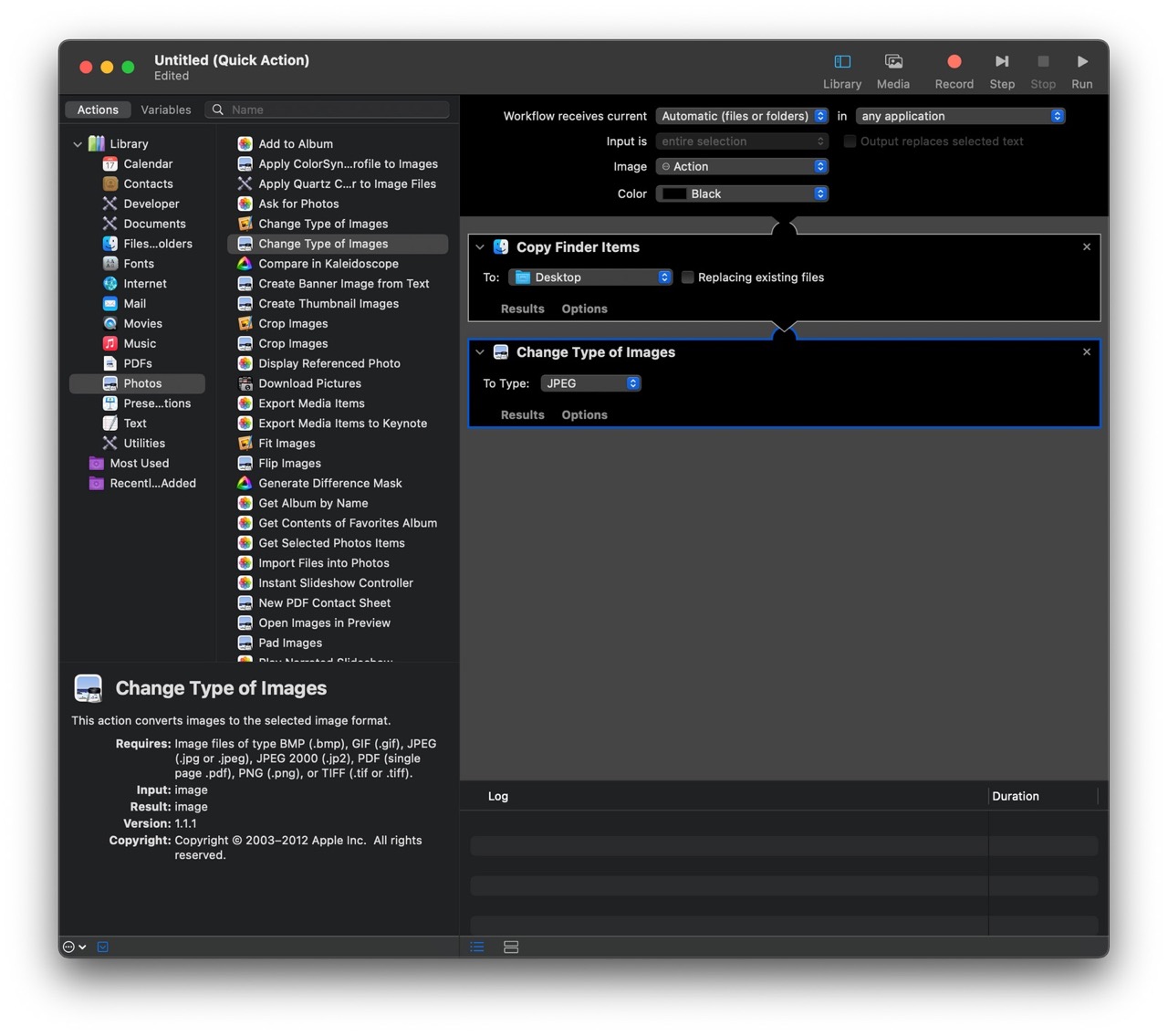Screen dimensions: 1168x1036
Task: Toggle the Library panel in toolbar
Action: pos(841,71)
